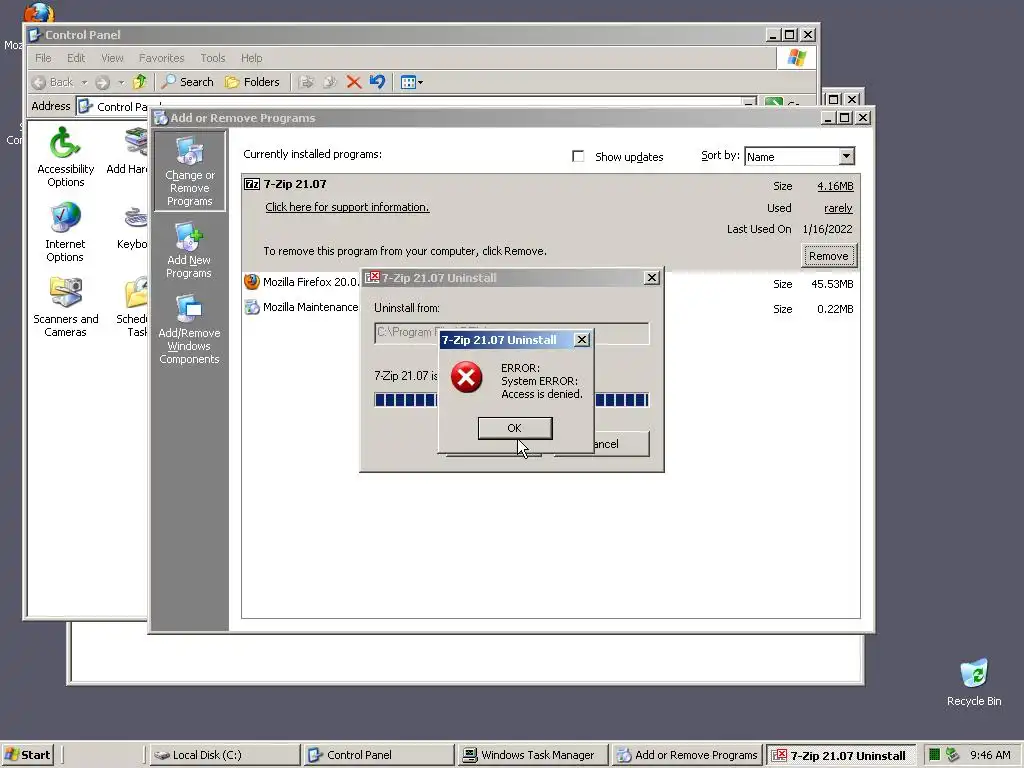The height and width of the screenshot is (768, 1024).
Task: Close the 7-Zip error message box
Action: pyautogui.click(x=581, y=340)
